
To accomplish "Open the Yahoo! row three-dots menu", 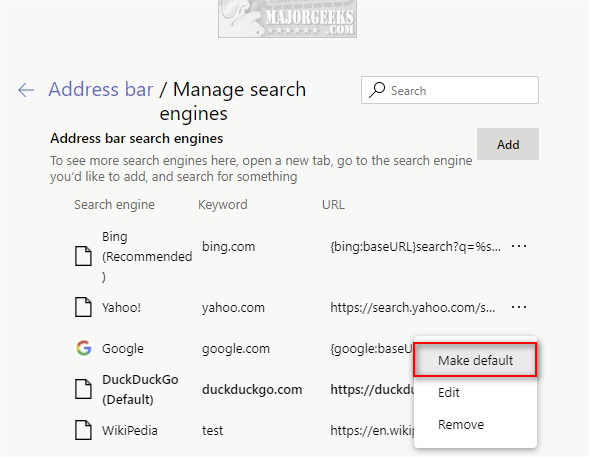I will coord(519,307).
